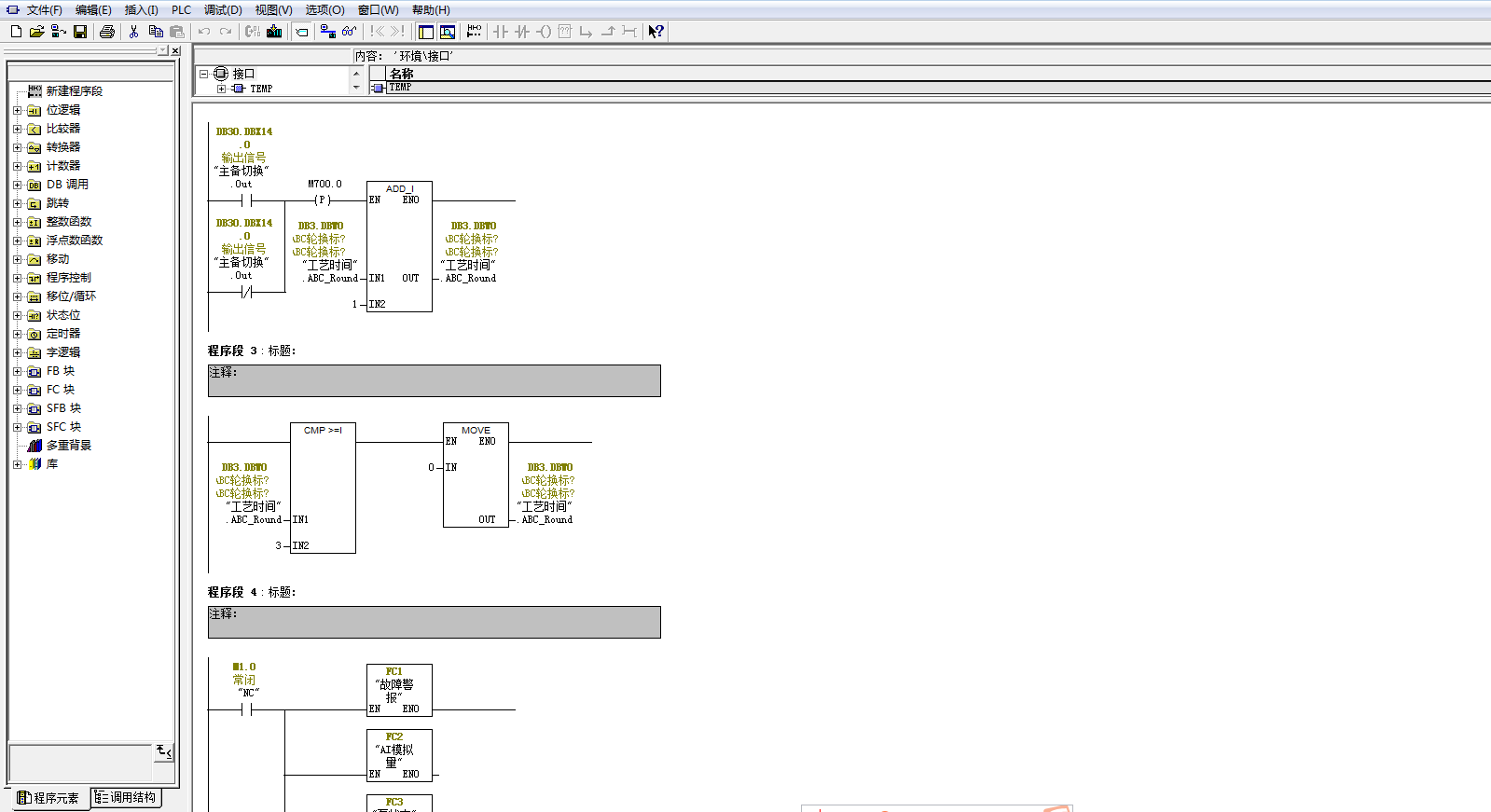Insert an output coil from toolbar

click(x=544, y=32)
